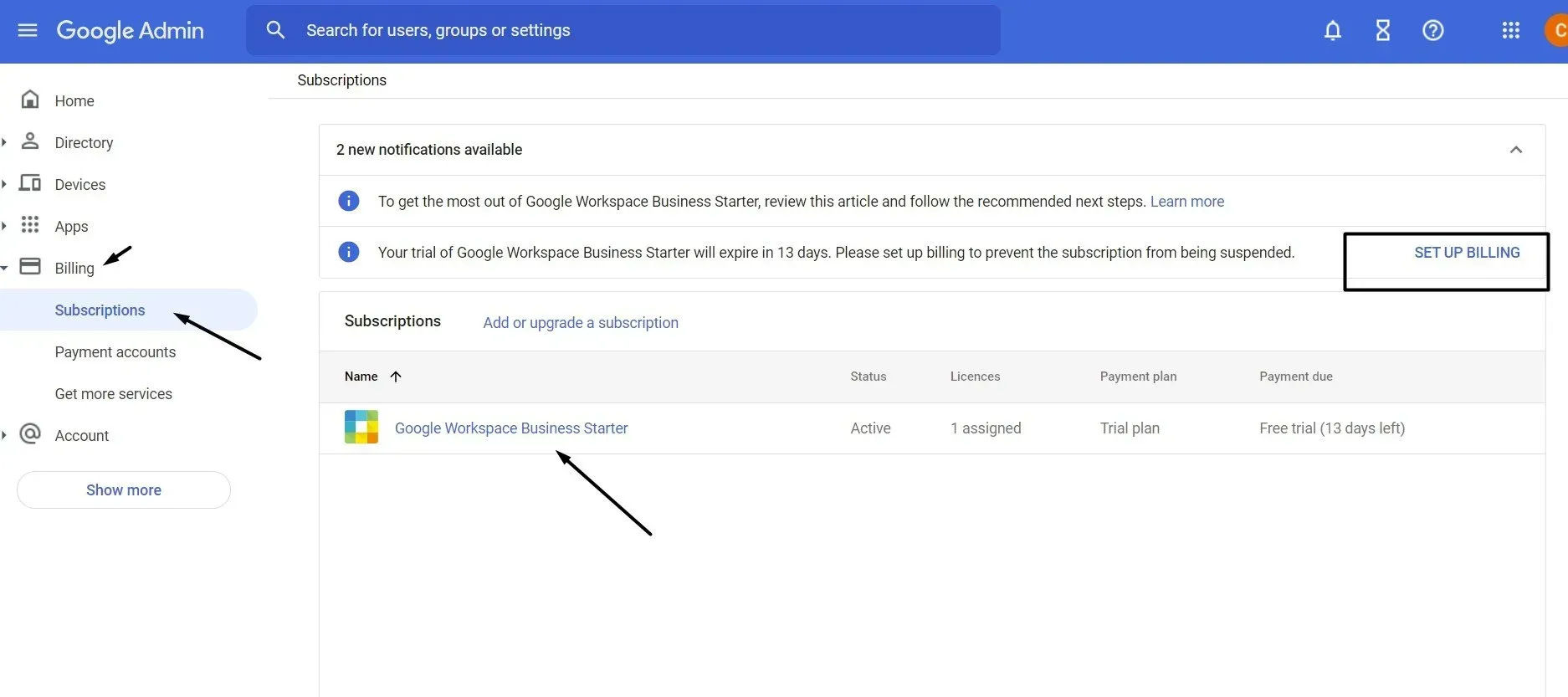
Task: Expand the Directory section arrow
Action: (4, 142)
